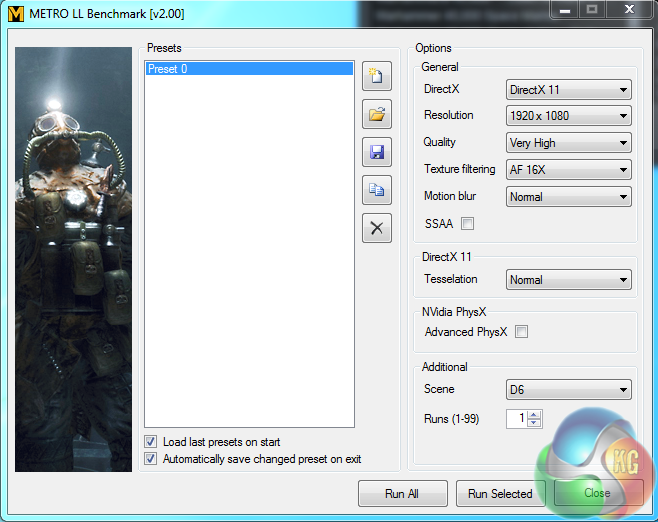Click the save preset floppy icon

point(376,152)
